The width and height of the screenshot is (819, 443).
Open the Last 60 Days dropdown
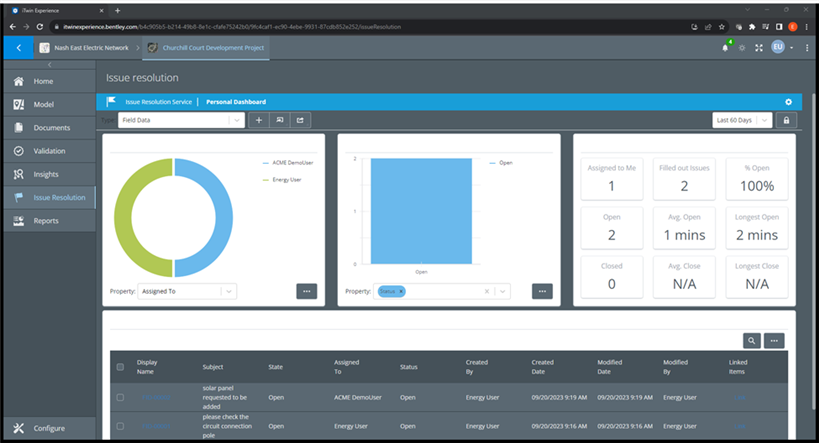(742, 120)
